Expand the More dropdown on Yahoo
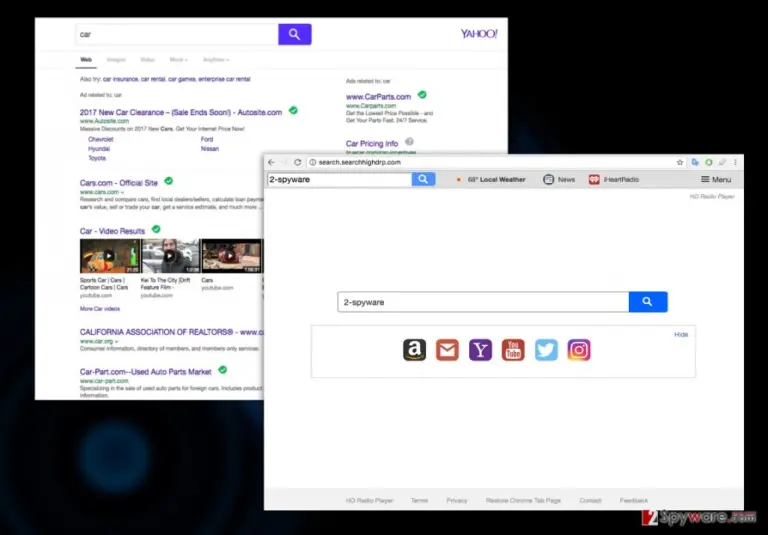Screen dimensions: 768x535 179,60
